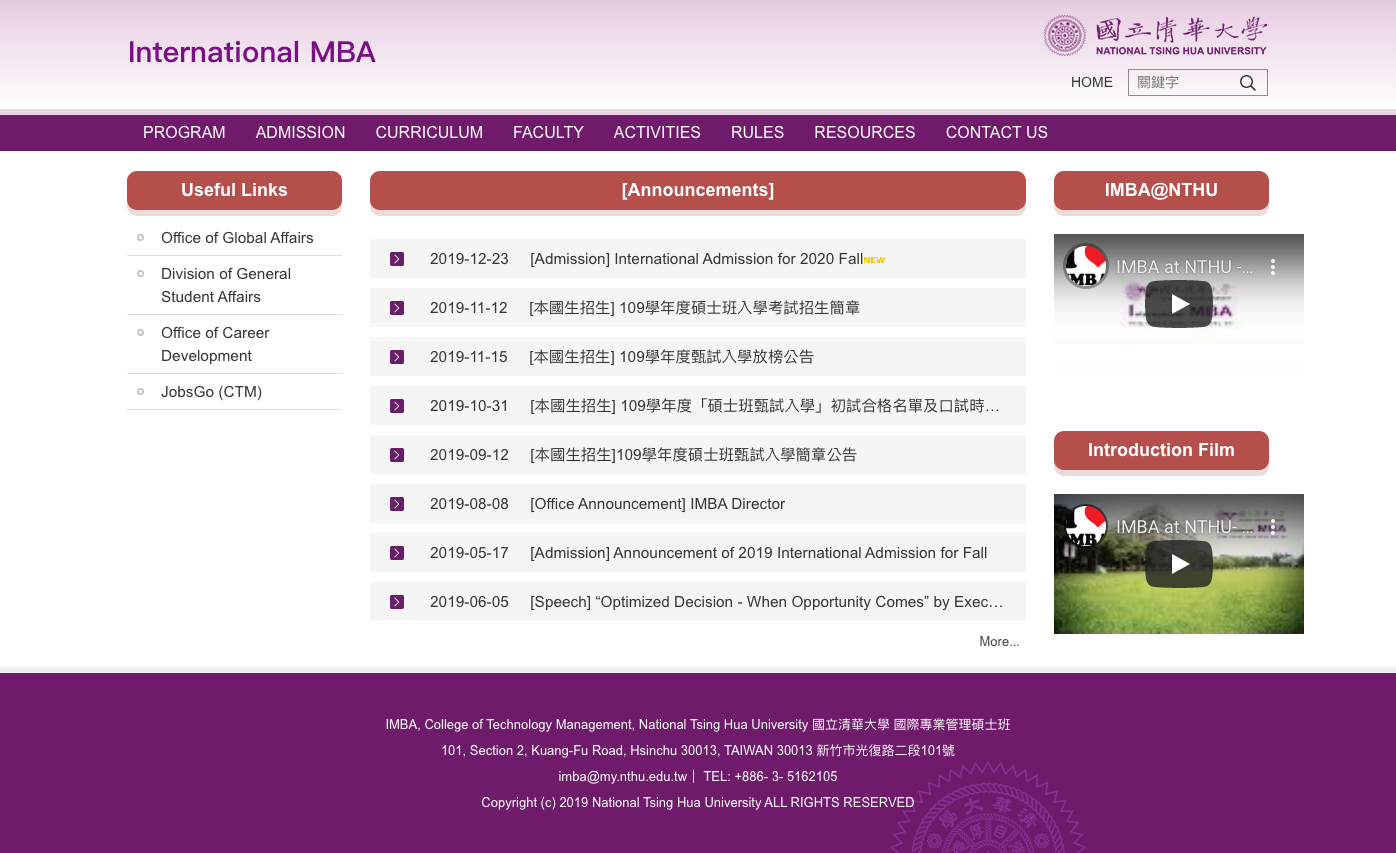Open the FACULTY menu
The image size is (1396, 853).
(548, 132)
